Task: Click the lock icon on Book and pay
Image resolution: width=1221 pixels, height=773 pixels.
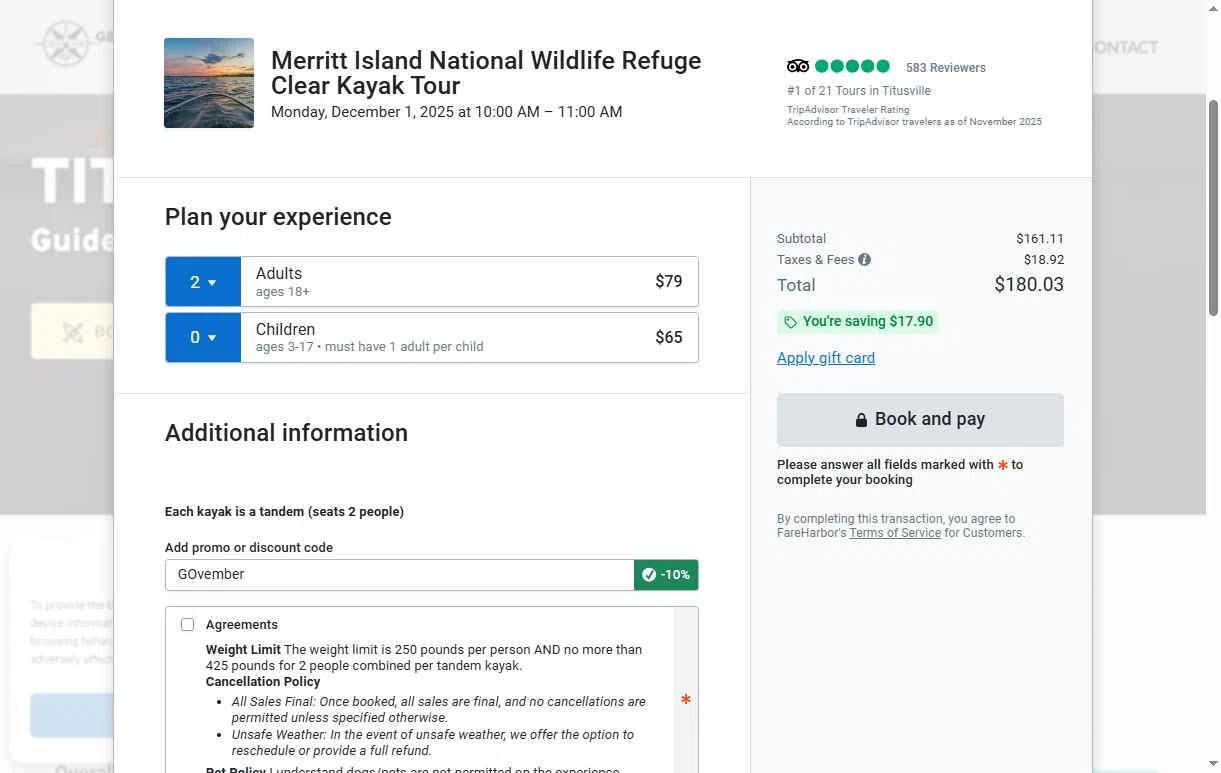Action: coord(861,420)
